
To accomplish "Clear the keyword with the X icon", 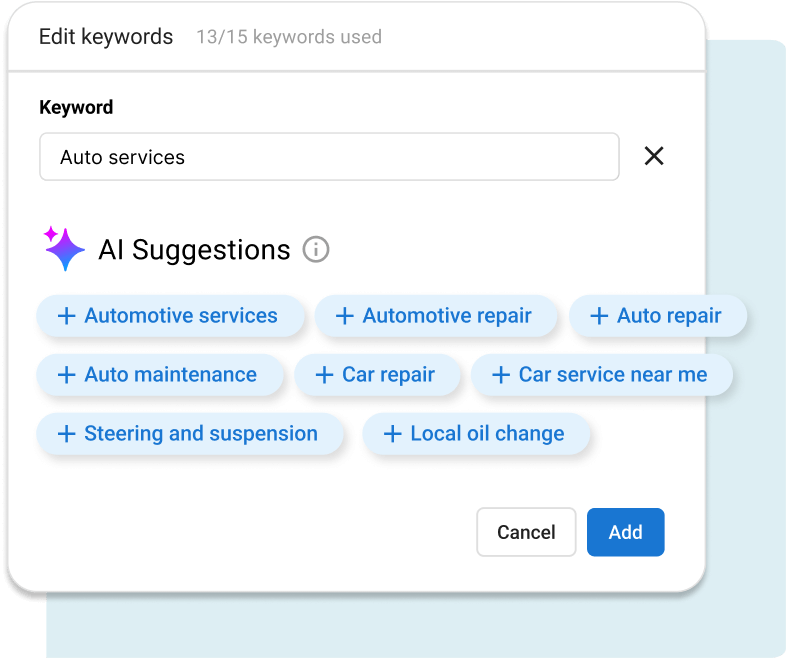I will click(654, 156).
